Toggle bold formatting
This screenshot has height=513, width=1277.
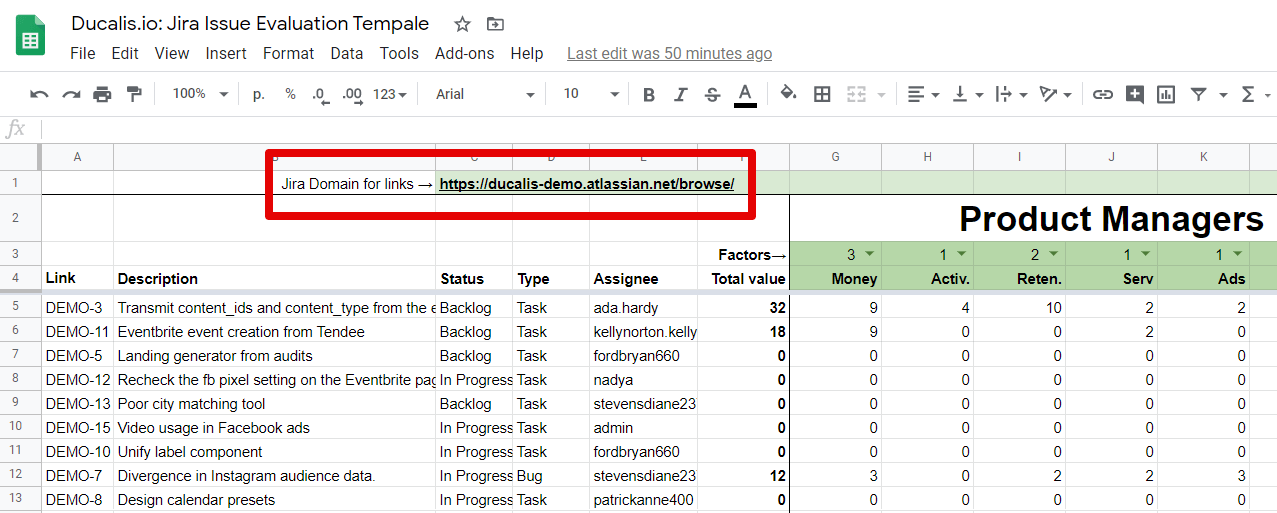(649, 94)
